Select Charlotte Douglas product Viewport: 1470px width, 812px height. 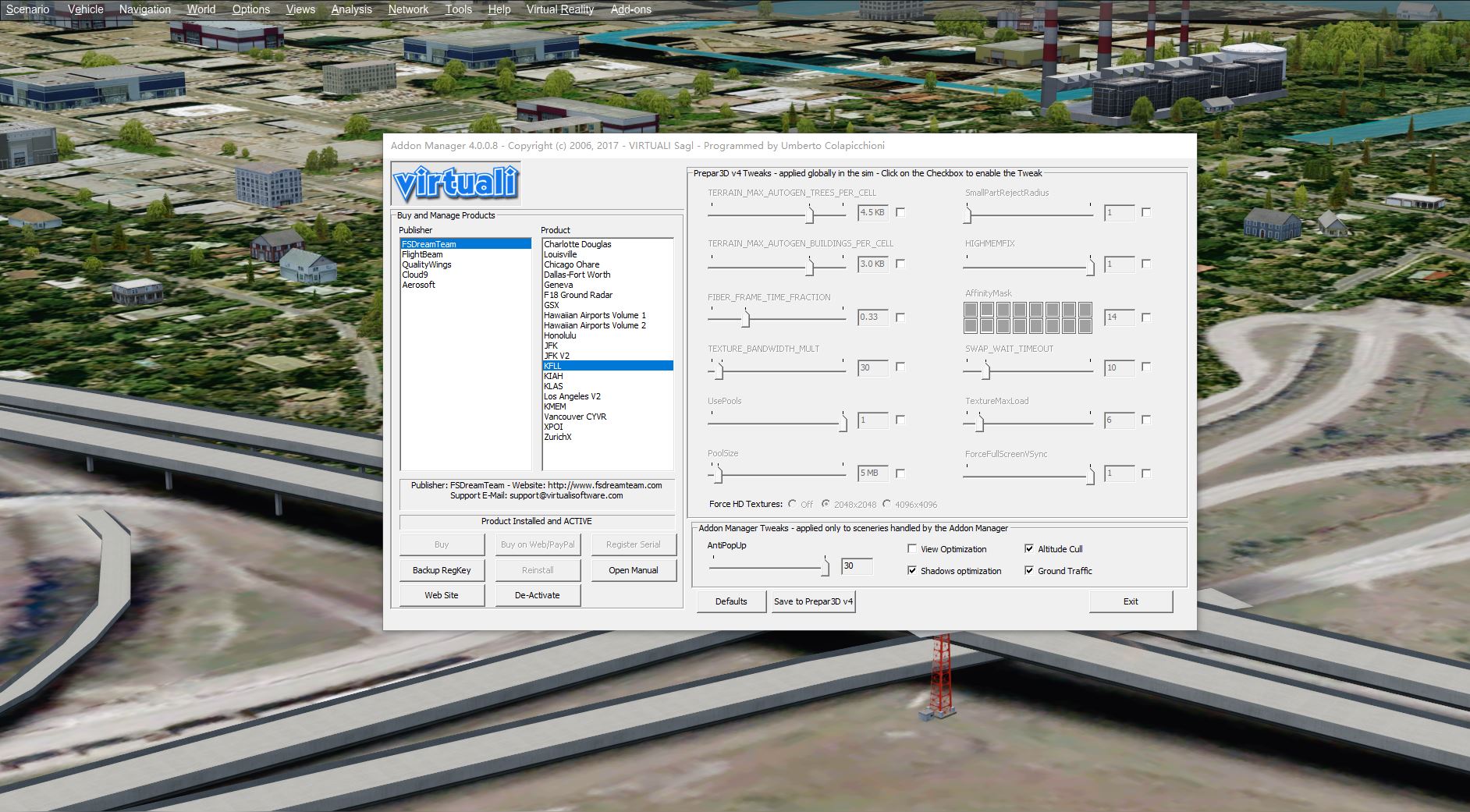click(608, 244)
